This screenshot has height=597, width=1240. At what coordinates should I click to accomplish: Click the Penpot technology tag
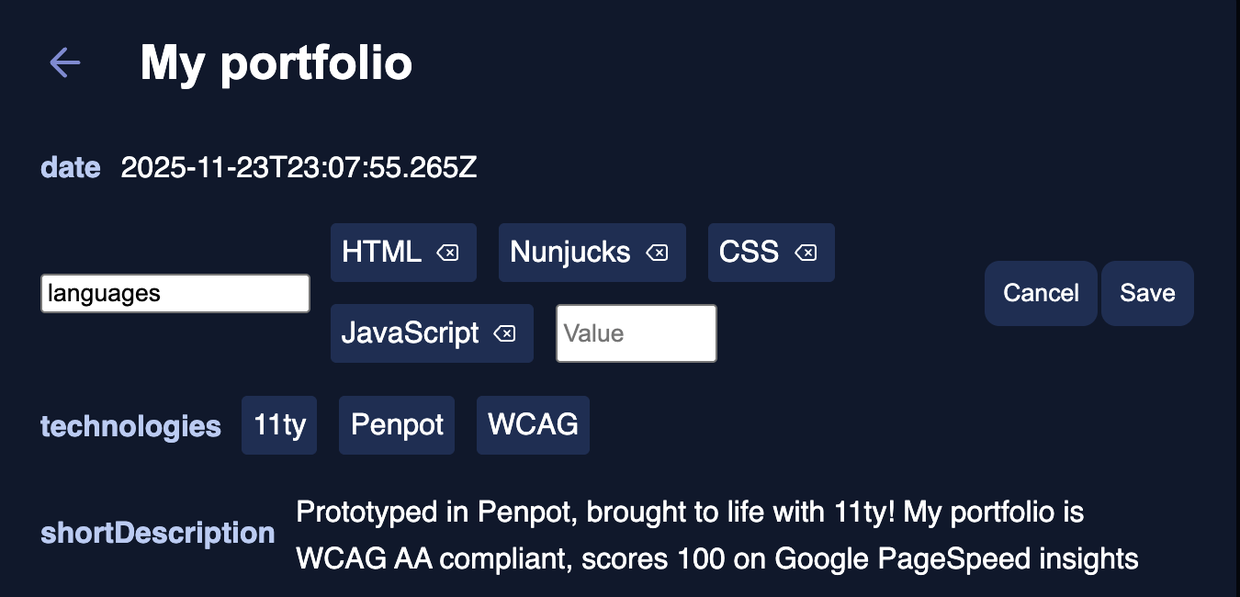click(x=397, y=425)
